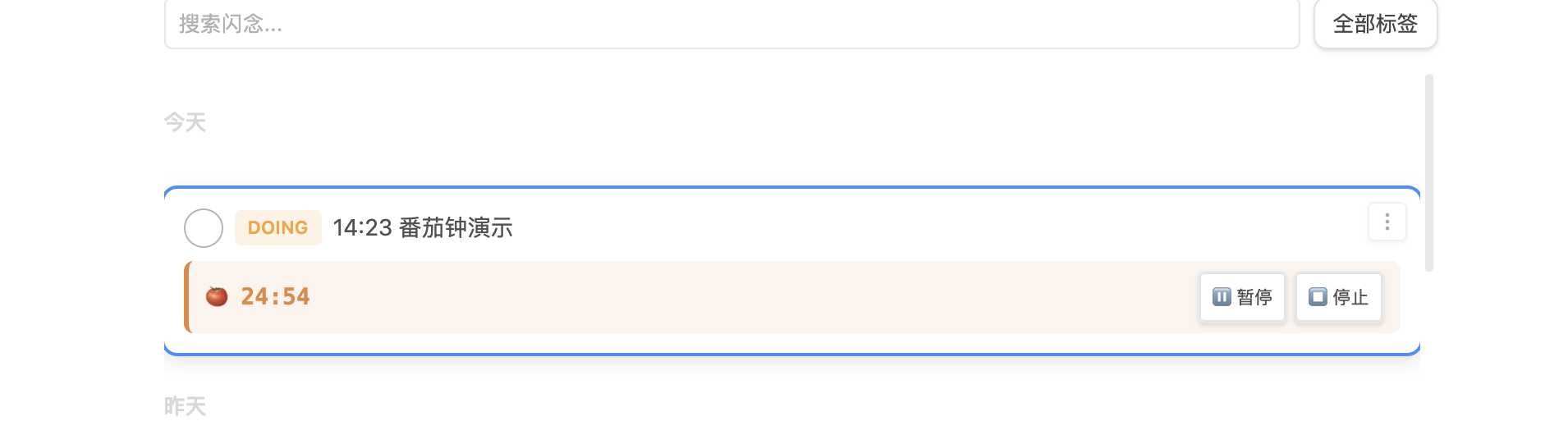The image size is (1568, 435).
Task: Click the 昨天 section header
Action: [185, 406]
